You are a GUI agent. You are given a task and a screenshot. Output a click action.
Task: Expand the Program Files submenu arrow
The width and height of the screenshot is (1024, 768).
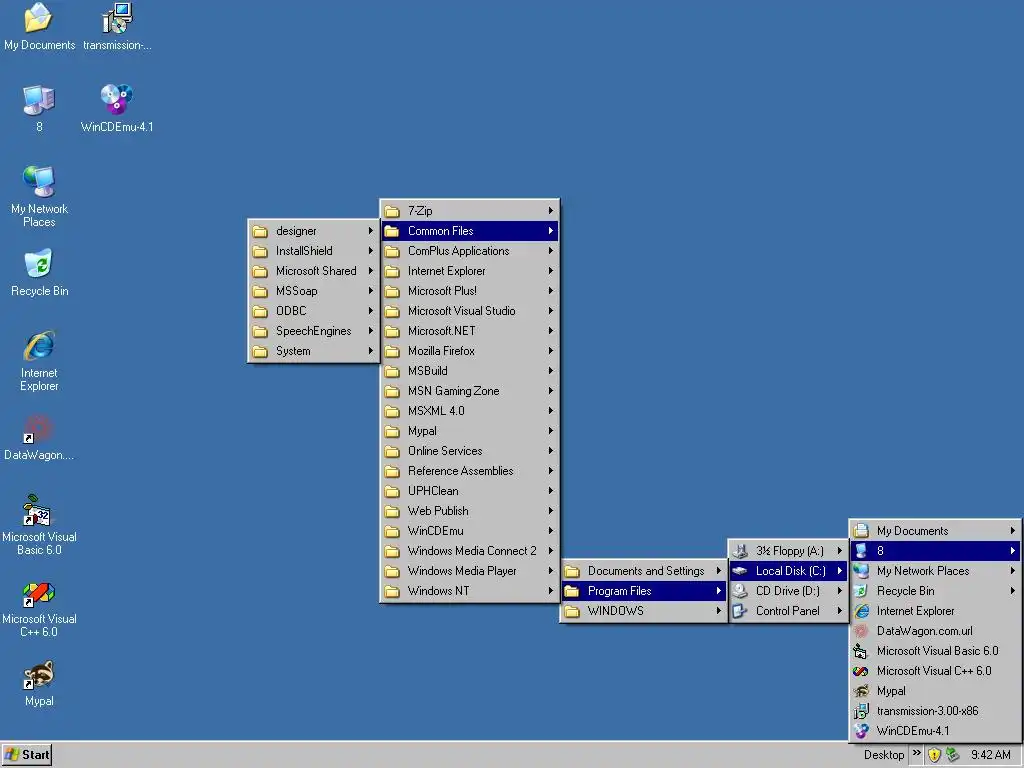718,591
